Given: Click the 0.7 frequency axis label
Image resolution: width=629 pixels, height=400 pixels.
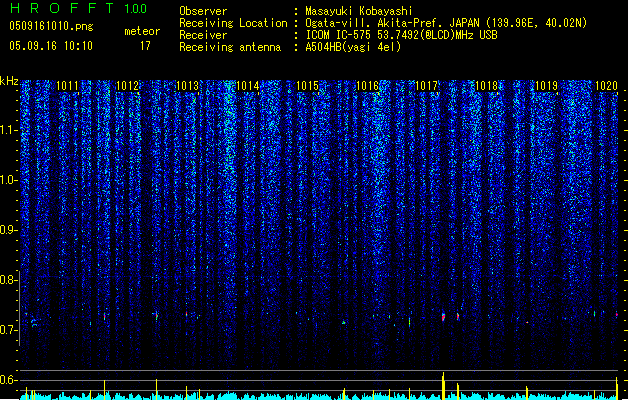Looking at the screenshot, I should [8, 330].
